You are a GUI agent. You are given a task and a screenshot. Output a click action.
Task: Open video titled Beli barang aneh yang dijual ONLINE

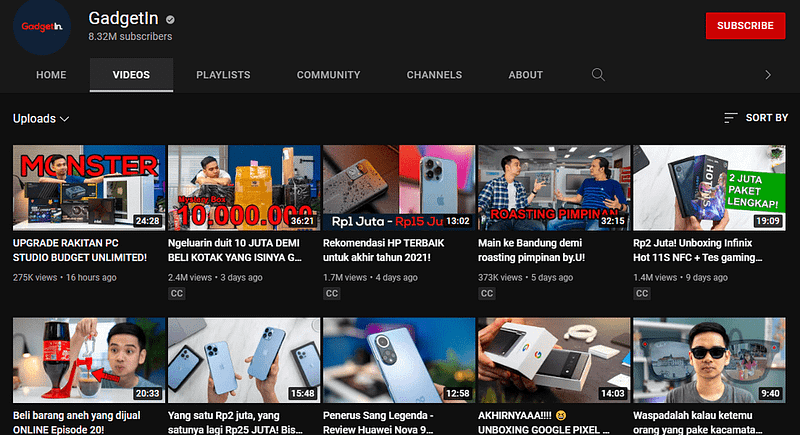tap(77, 422)
